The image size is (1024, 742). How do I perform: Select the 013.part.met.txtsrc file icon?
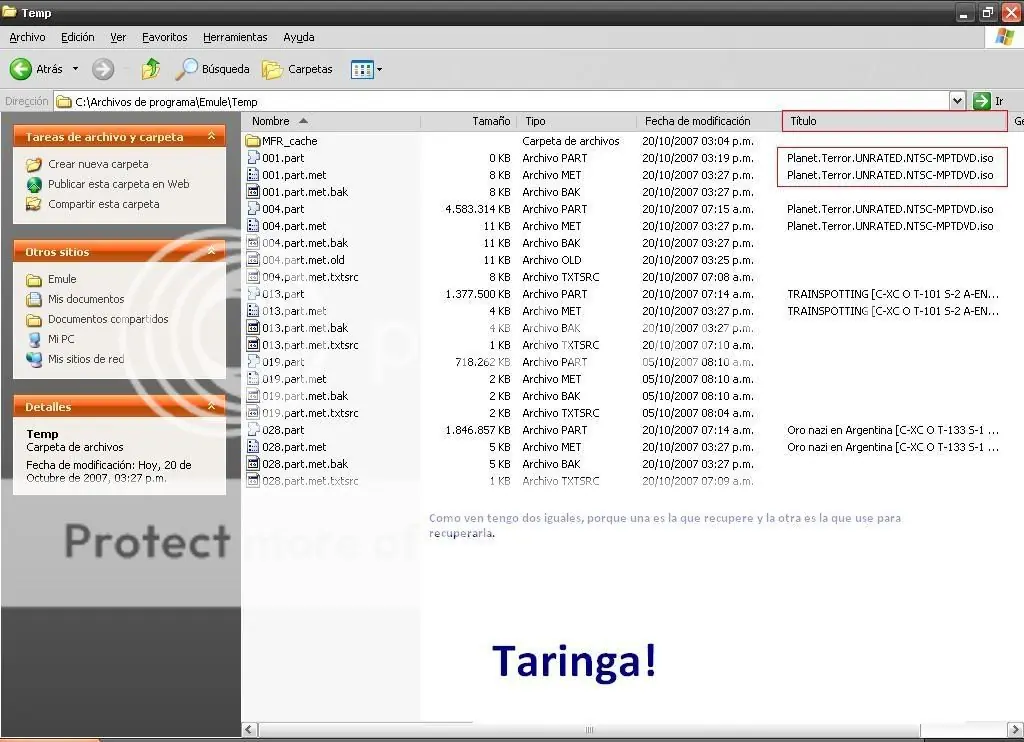[253, 344]
